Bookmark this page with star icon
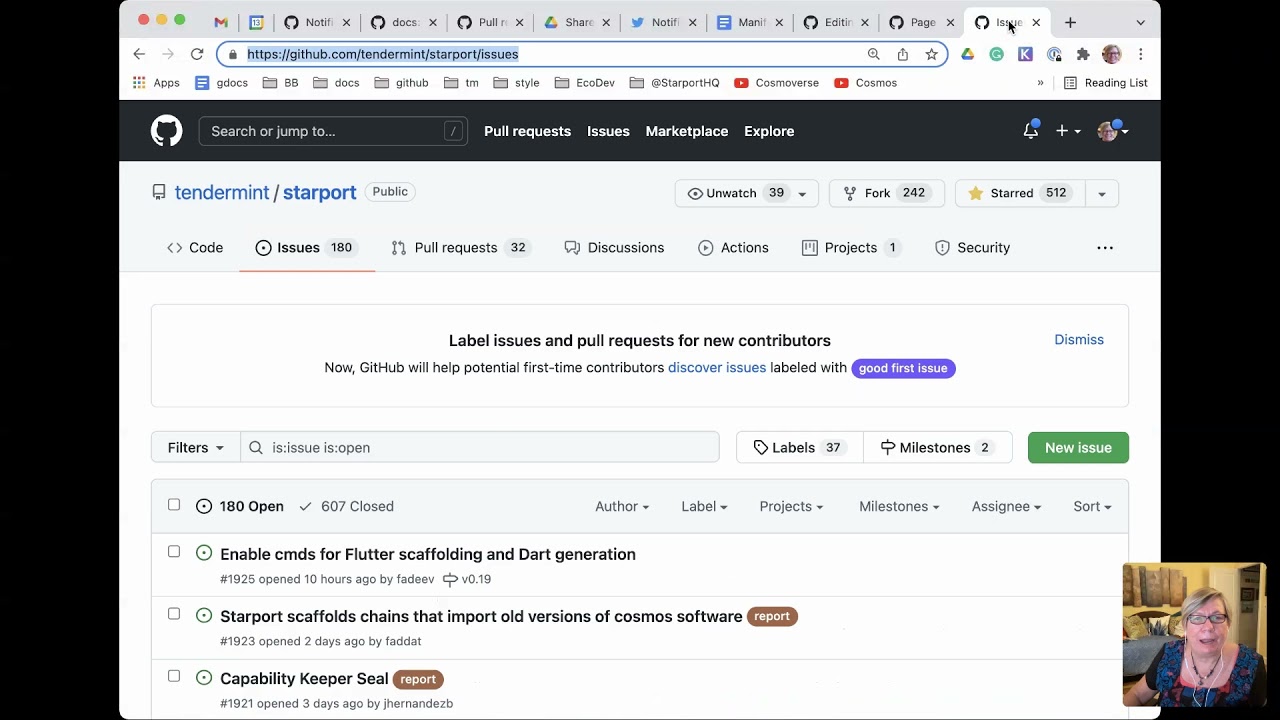 point(931,54)
